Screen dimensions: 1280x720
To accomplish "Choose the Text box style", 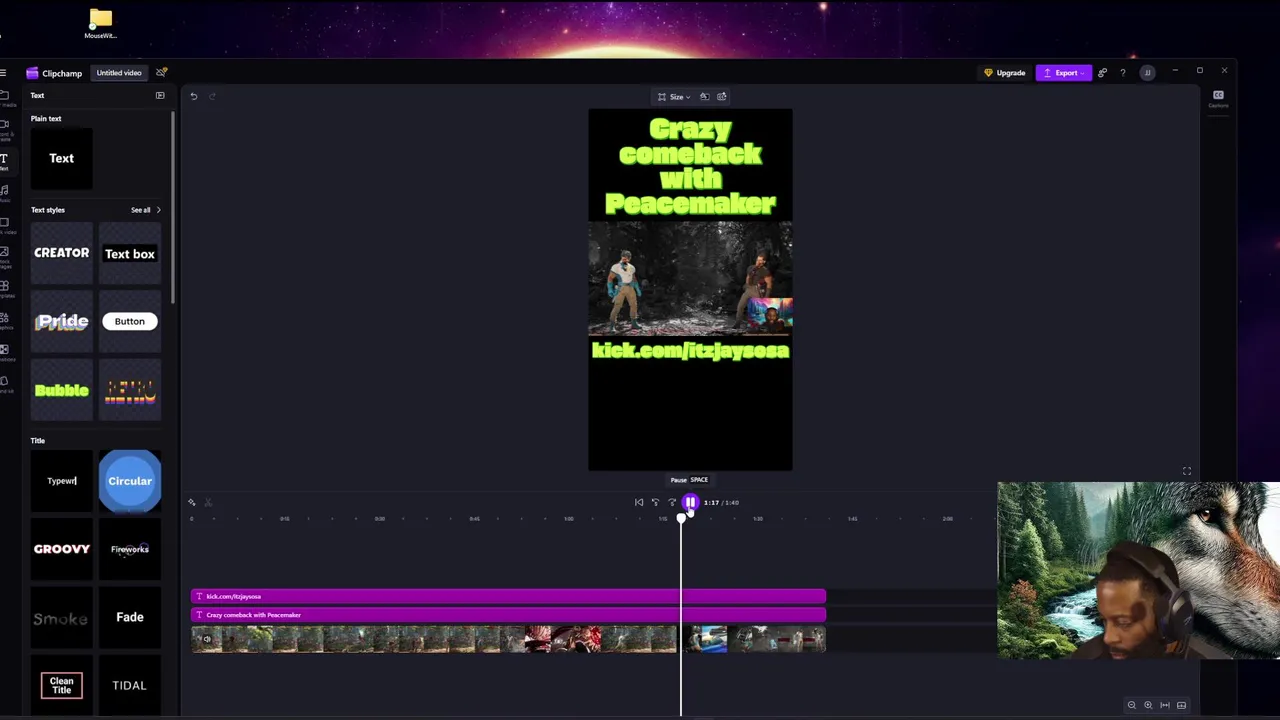I will coord(130,253).
